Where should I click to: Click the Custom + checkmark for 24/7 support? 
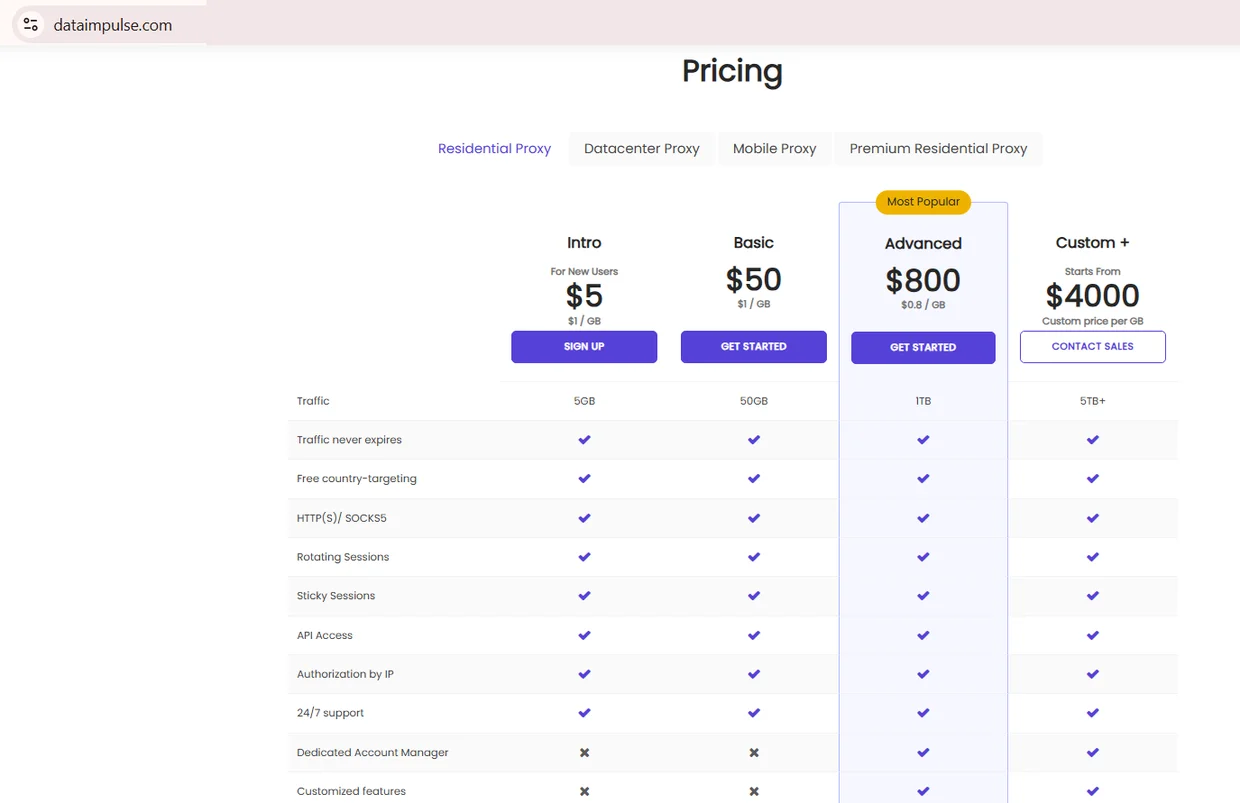(x=1093, y=712)
